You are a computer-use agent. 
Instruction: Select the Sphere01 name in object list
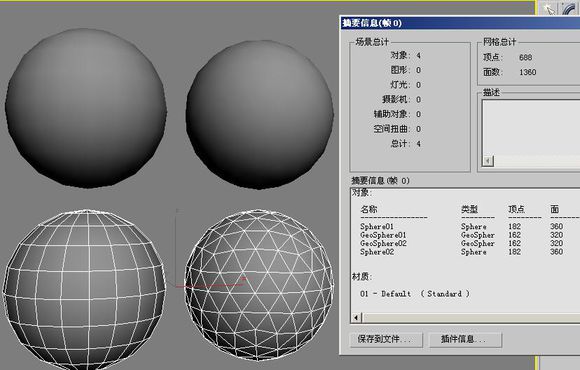pyautogui.click(x=377, y=226)
